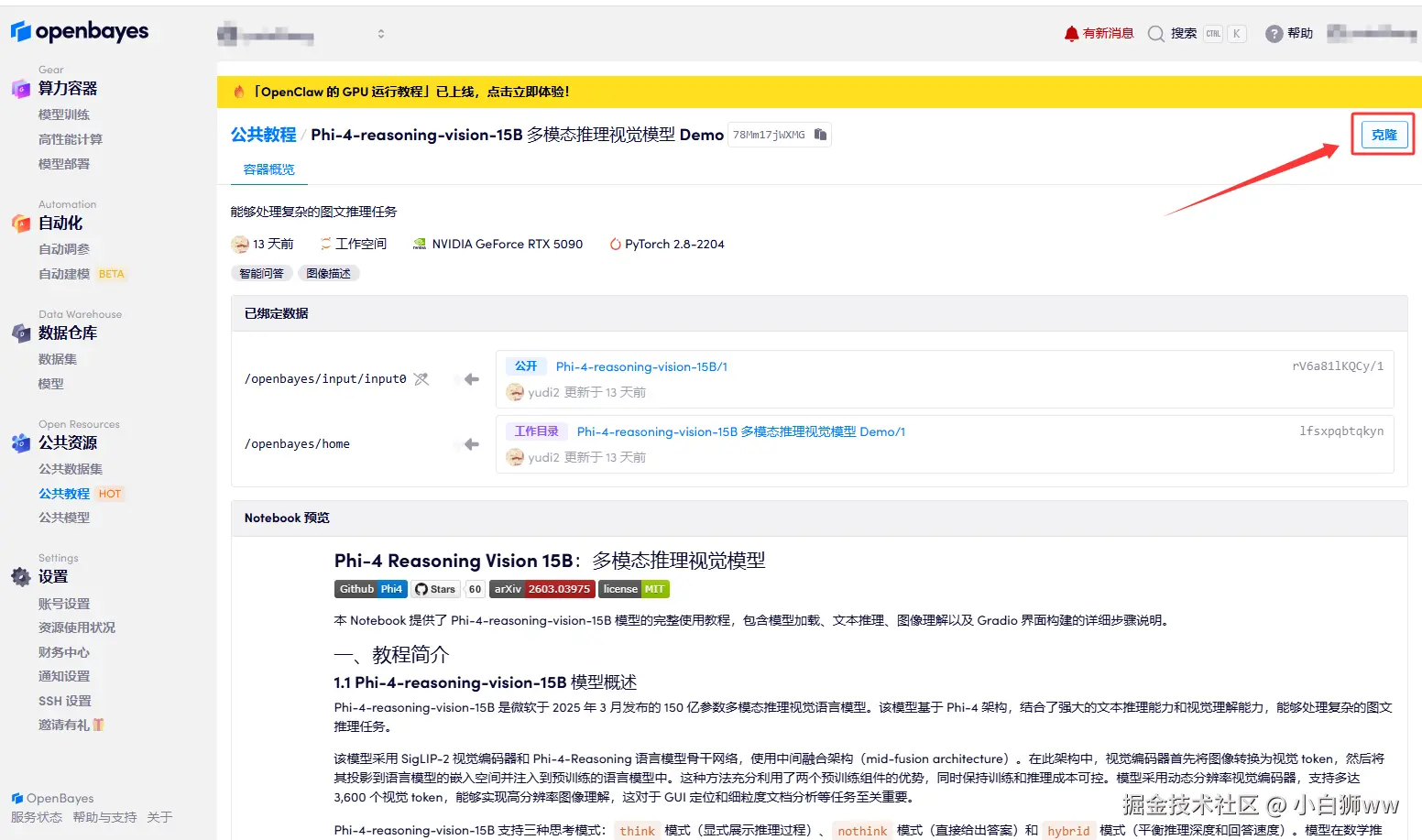The image size is (1422, 840).
Task: Open 公共教程 HOT in the sidebar
Action: pyautogui.click(x=81, y=494)
